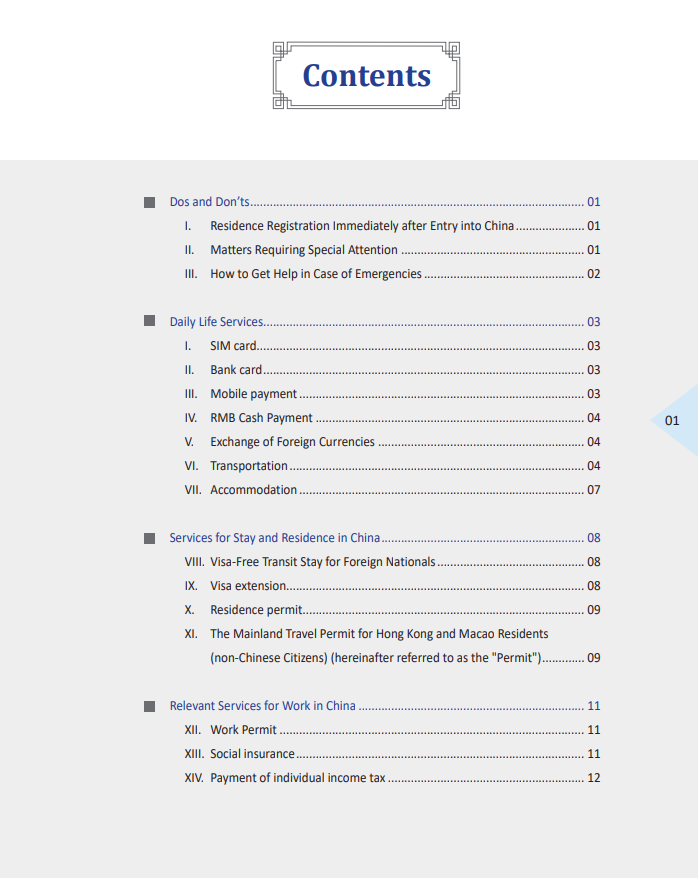Go to the Accommodation entry
The width and height of the screenshot is (698, 880).
click(x=253, y=490)
